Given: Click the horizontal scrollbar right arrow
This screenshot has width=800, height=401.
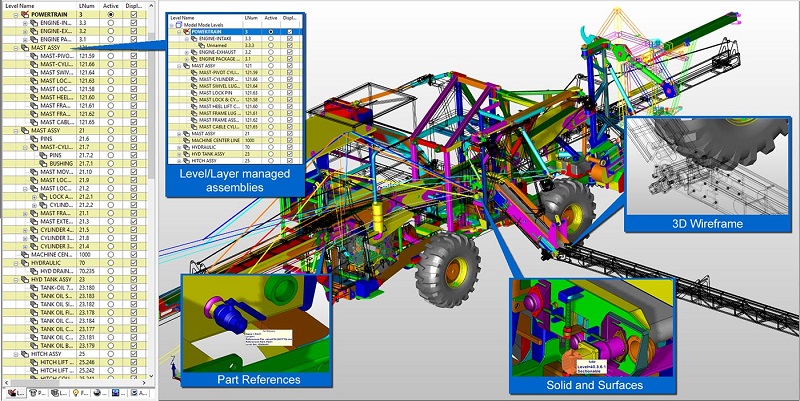Looking at the screenshot, I should [143, 383].
